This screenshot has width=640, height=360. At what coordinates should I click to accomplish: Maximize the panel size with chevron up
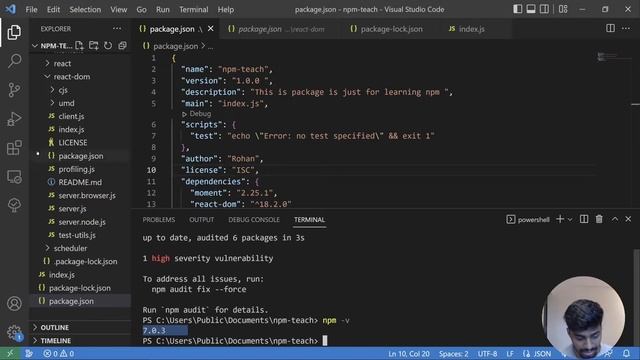pos(614,219)
